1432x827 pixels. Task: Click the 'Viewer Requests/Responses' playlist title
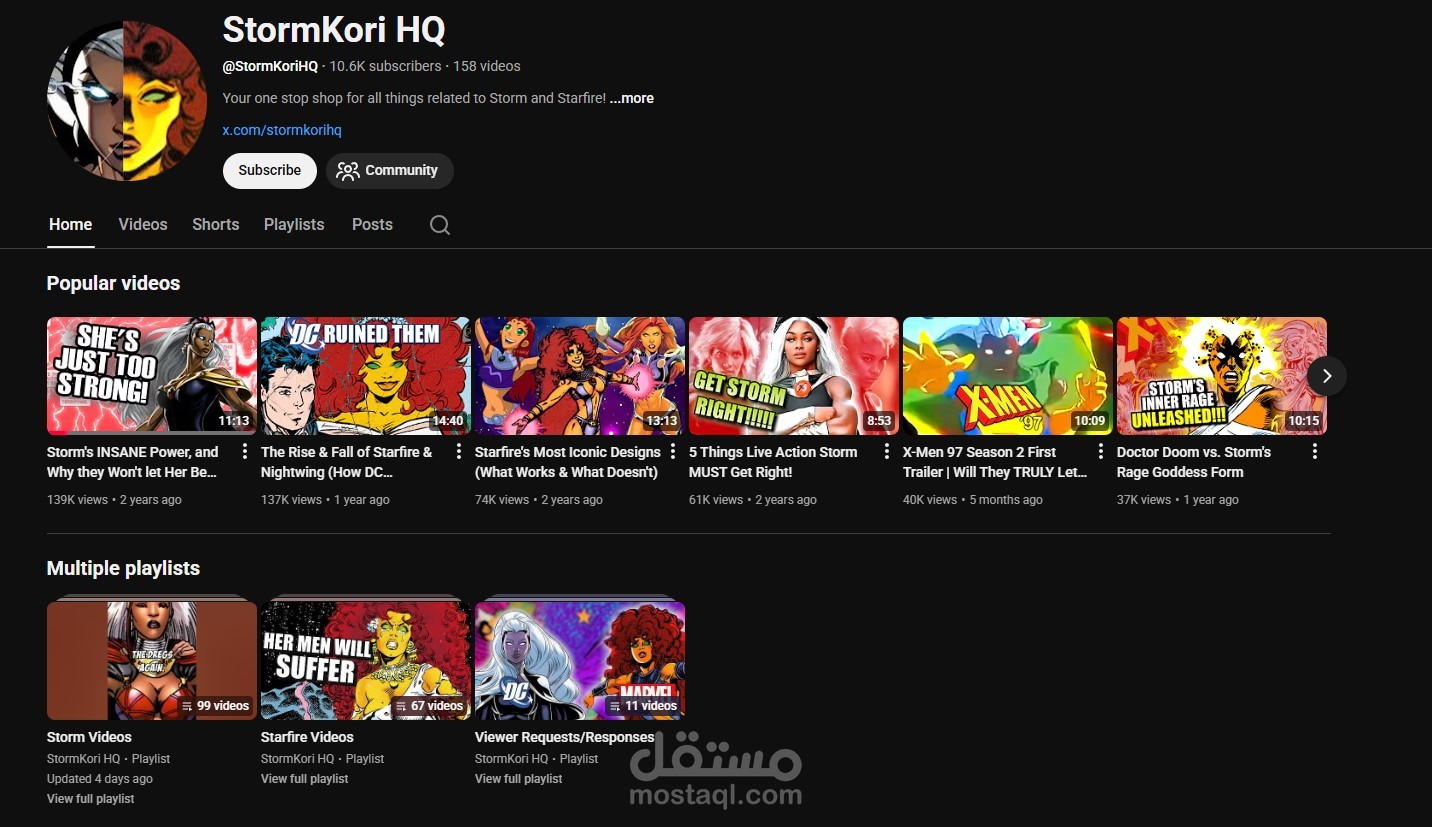[565, 737]
